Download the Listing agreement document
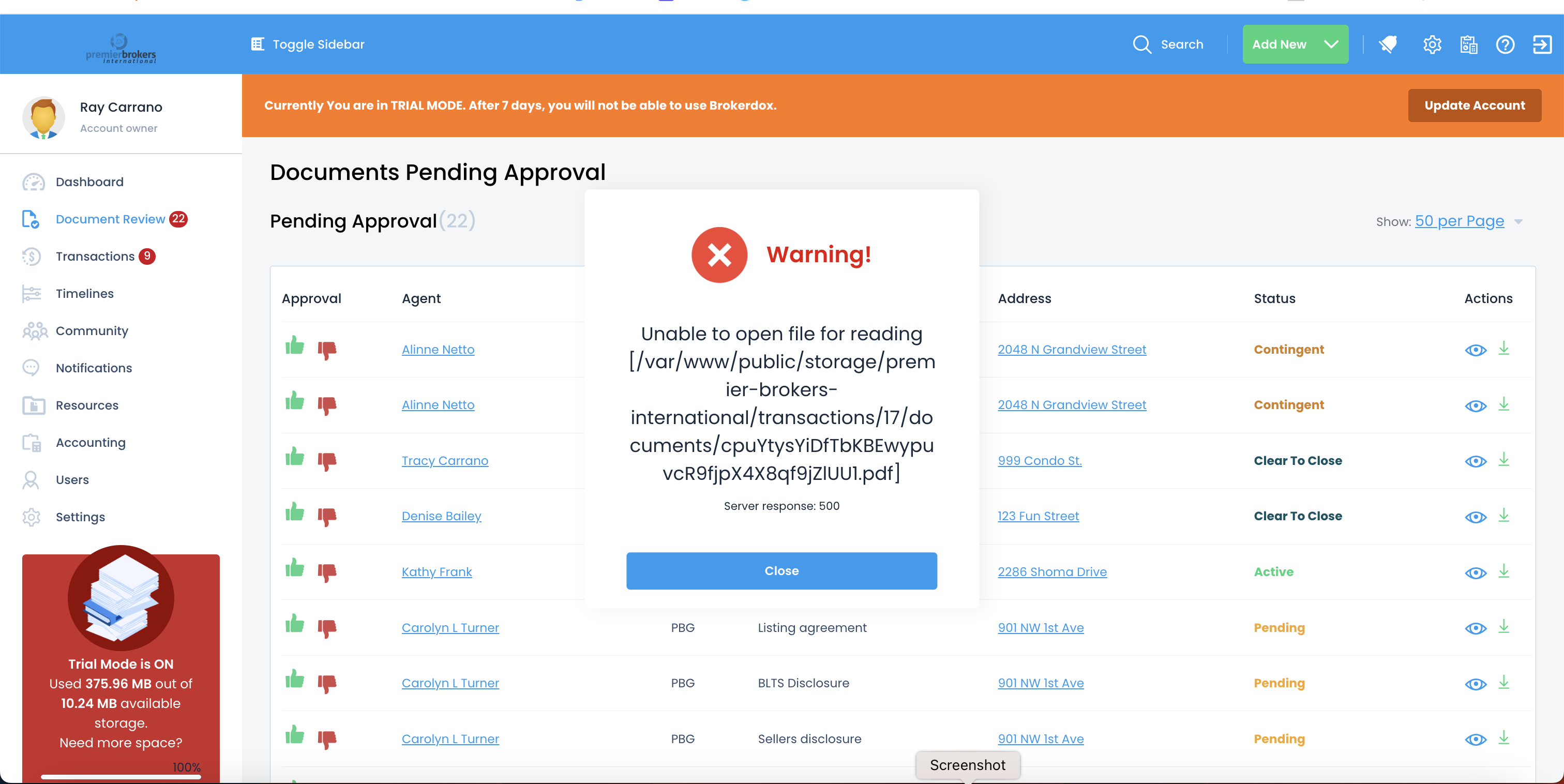The height and width of the screenshot is (784, 1564). point(1504,627)
